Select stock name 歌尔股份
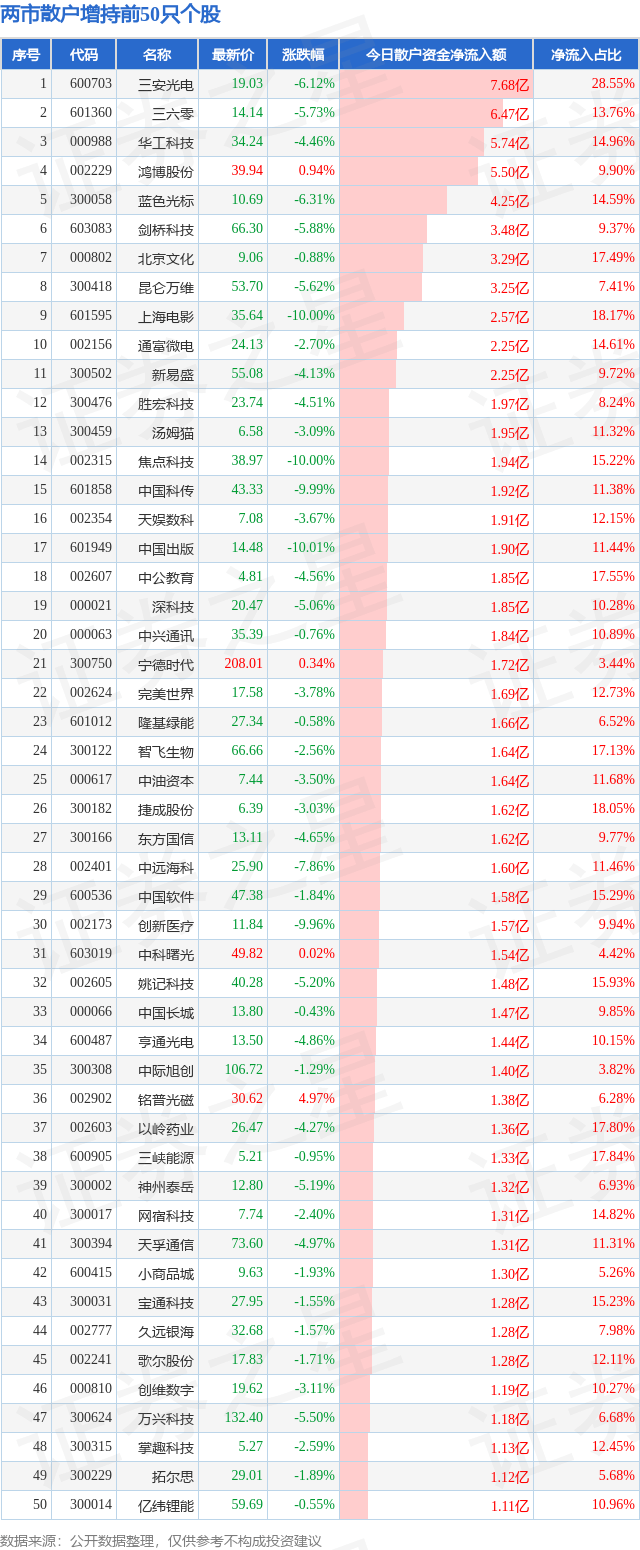The height and width of the screenshot is (1550, 640). [x=166, y=1360]
